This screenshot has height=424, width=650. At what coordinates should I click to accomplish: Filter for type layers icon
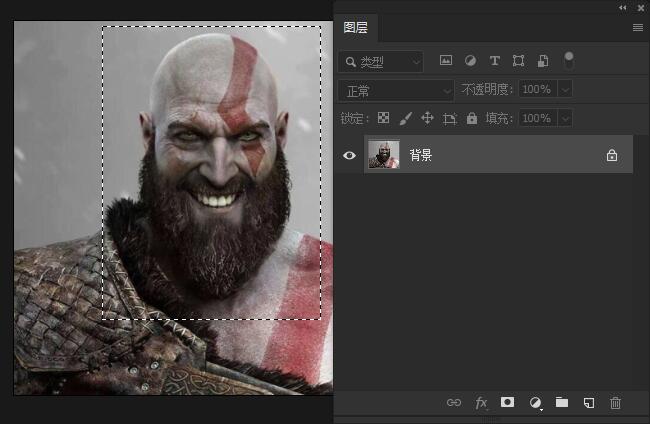494,61
